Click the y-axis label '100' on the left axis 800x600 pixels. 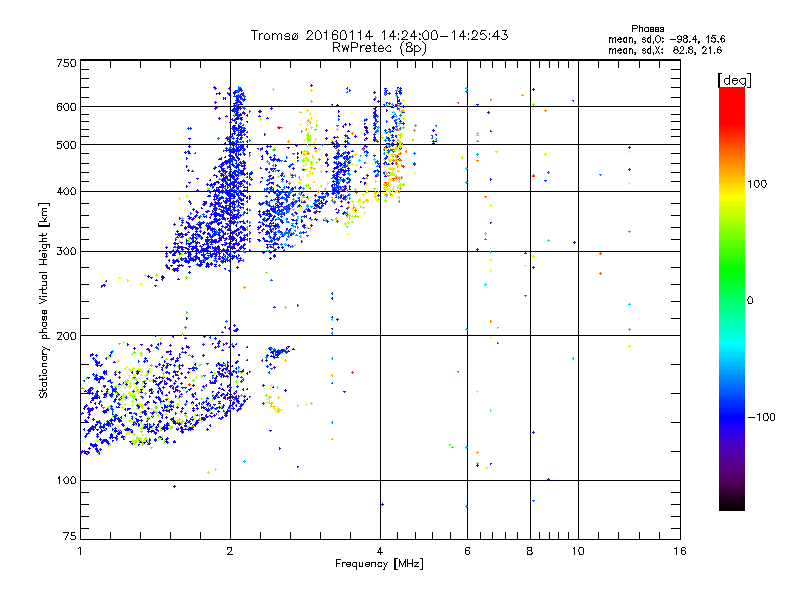pos(66,481)
